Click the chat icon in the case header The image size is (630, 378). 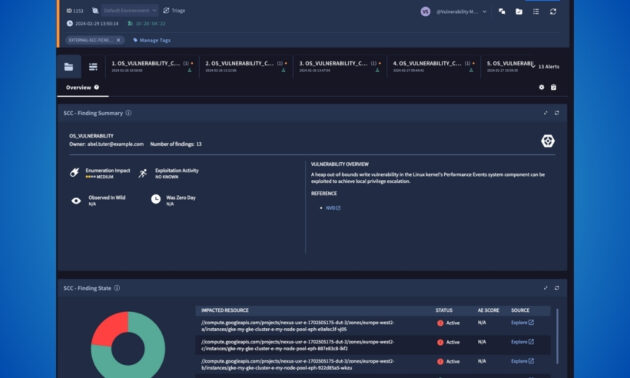pyautogui.click(x=502, y=12)
